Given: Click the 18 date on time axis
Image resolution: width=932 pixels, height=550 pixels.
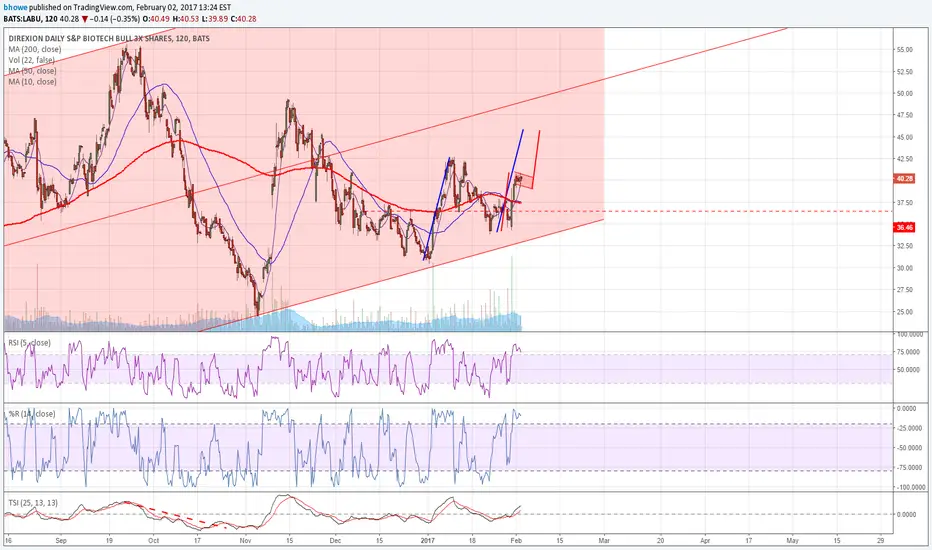Looking at the screenshot, I should click(x=472, y=540).
